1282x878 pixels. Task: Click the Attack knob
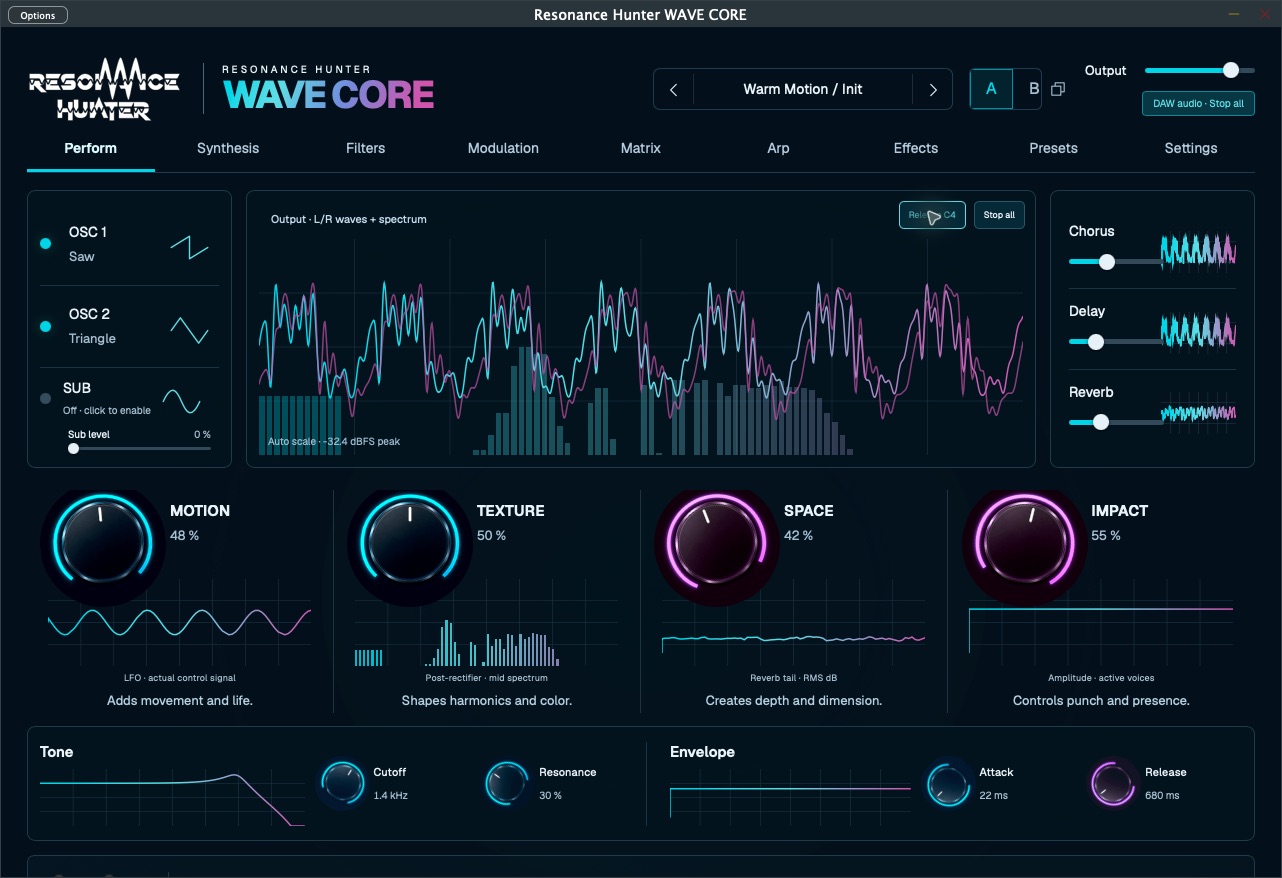[947, 784]
